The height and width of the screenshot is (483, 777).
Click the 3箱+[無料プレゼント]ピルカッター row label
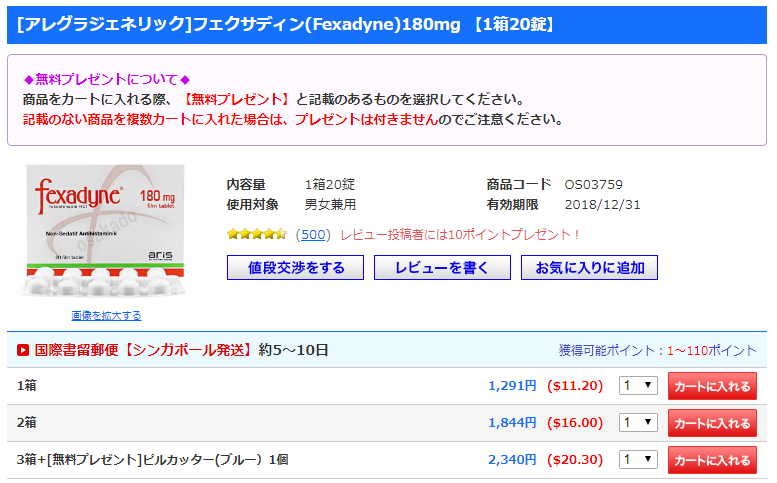point(153,460)
